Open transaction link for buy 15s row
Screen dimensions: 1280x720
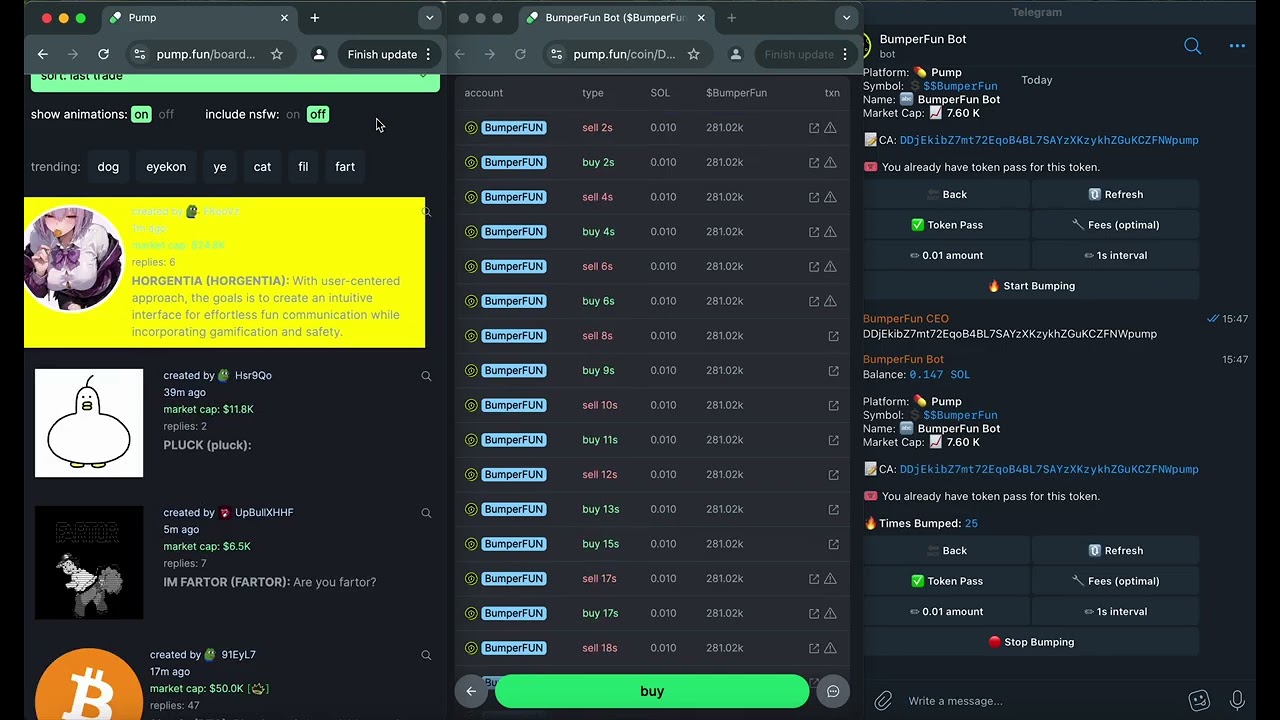point(833,544)
